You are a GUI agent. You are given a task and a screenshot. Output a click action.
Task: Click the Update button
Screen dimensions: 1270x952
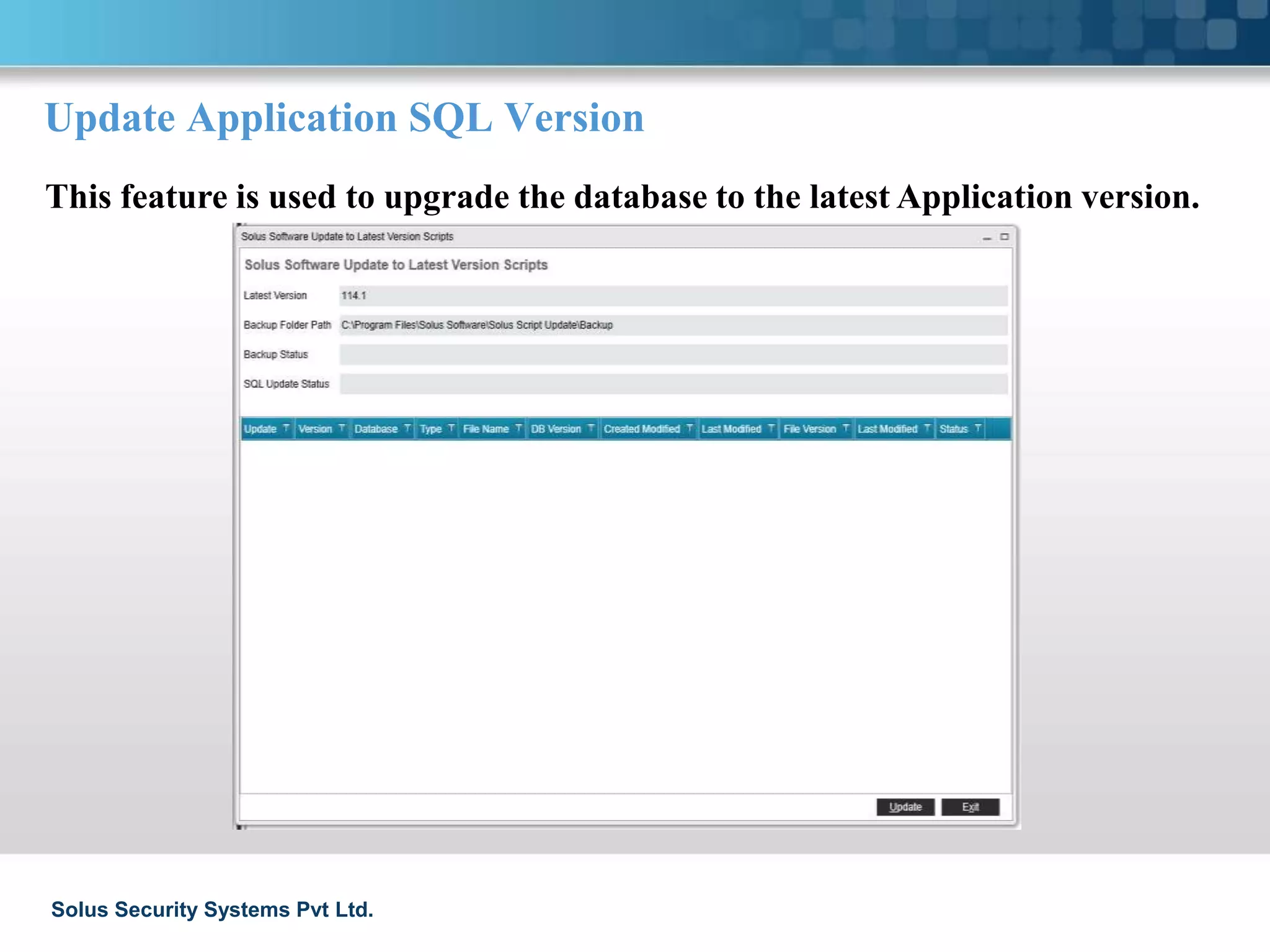click(x=905, y=807)
